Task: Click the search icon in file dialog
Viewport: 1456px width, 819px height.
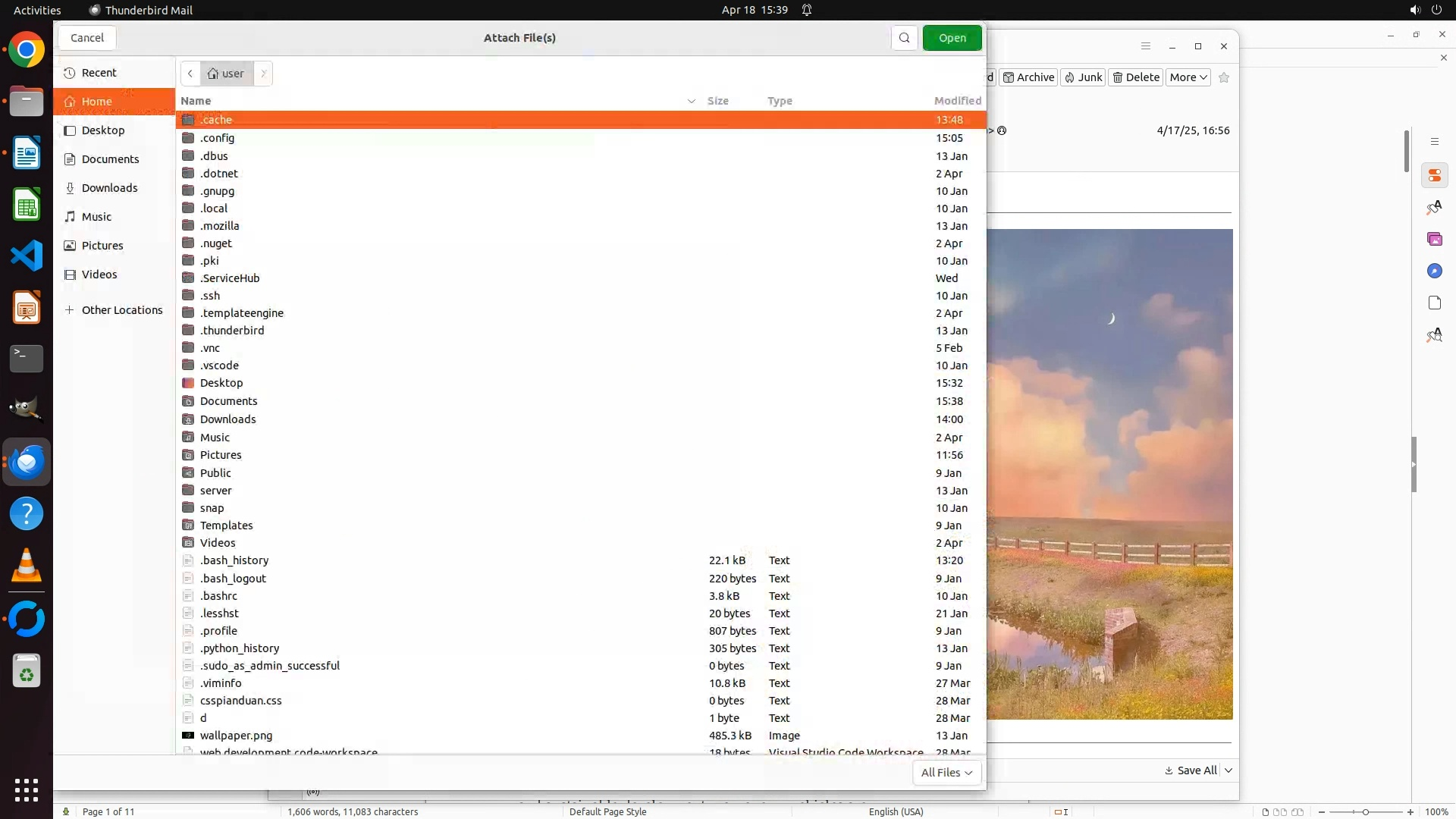Action: click(x=904, y=38)
